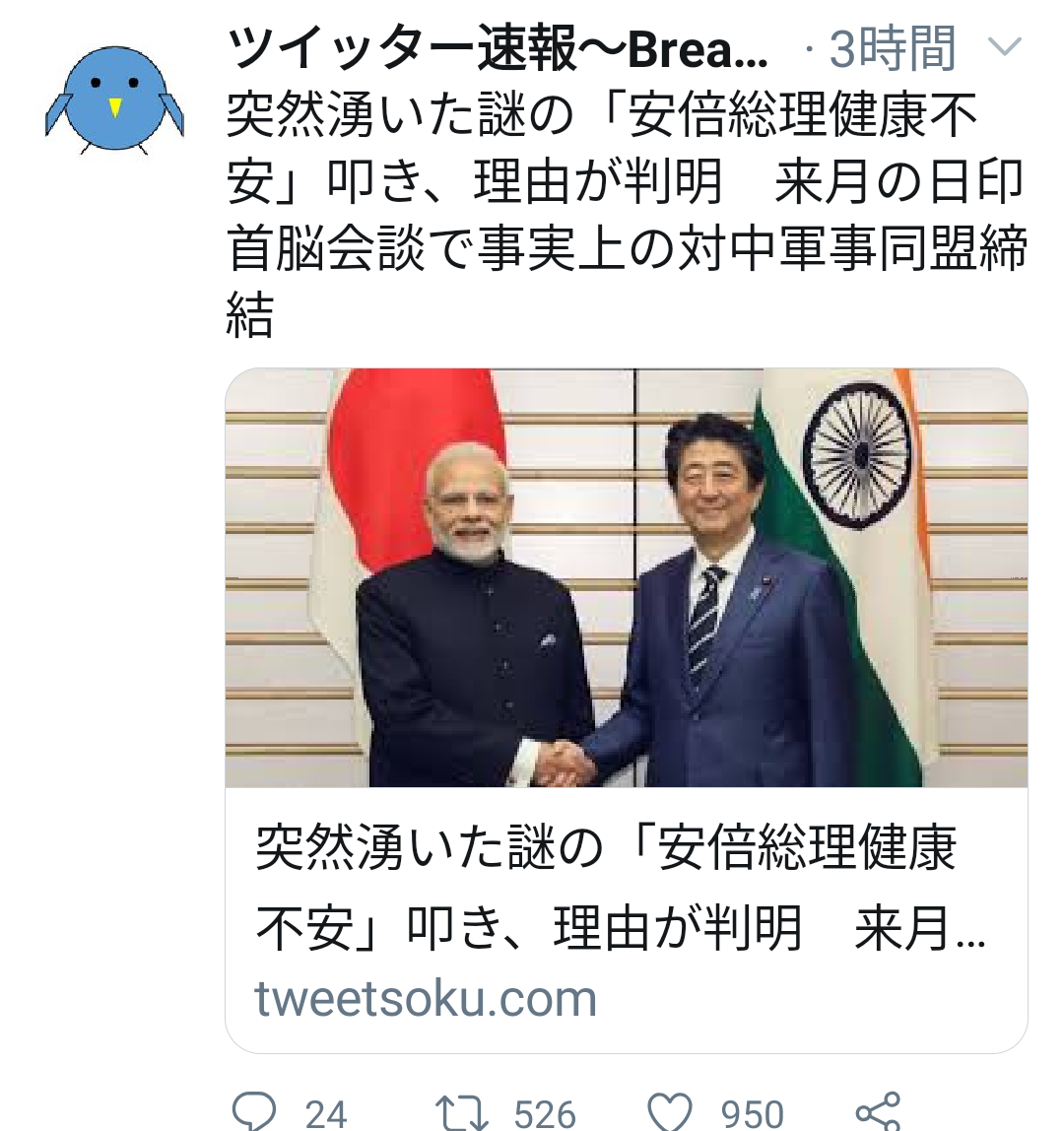This screenshot has height=1131, width=1064.
Task: Click the bordered link preview card
Action: [627, 710]
